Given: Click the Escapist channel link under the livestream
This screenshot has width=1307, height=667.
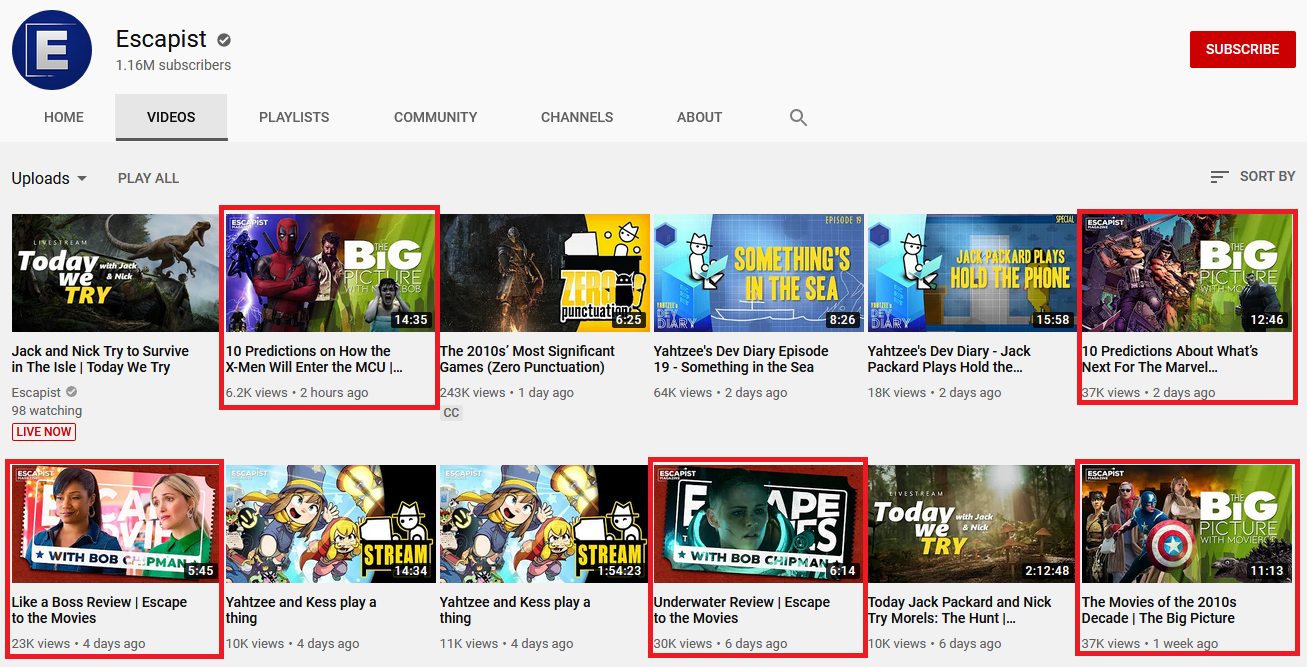Looking at the screenshot, I should coord(36,393).
